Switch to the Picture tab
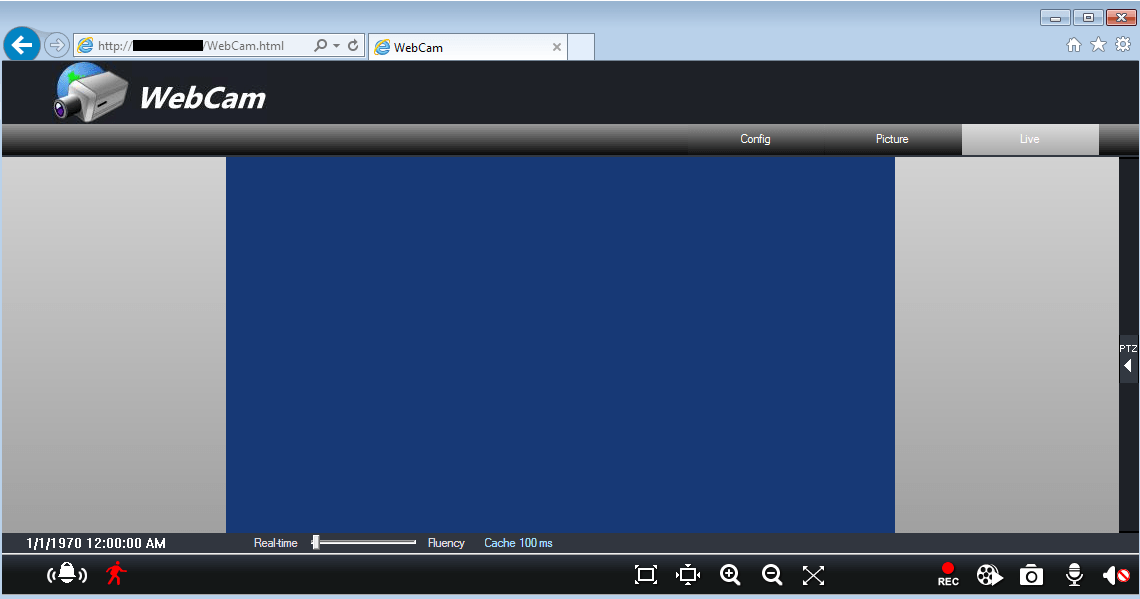Image resolution: width=1140 pixels, height=599 pixels. coord(892,139)
